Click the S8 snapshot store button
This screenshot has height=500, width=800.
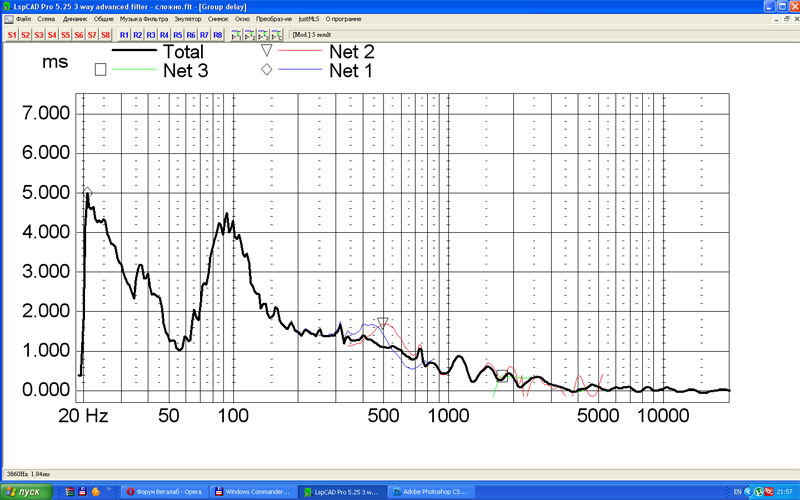point(105,35)
